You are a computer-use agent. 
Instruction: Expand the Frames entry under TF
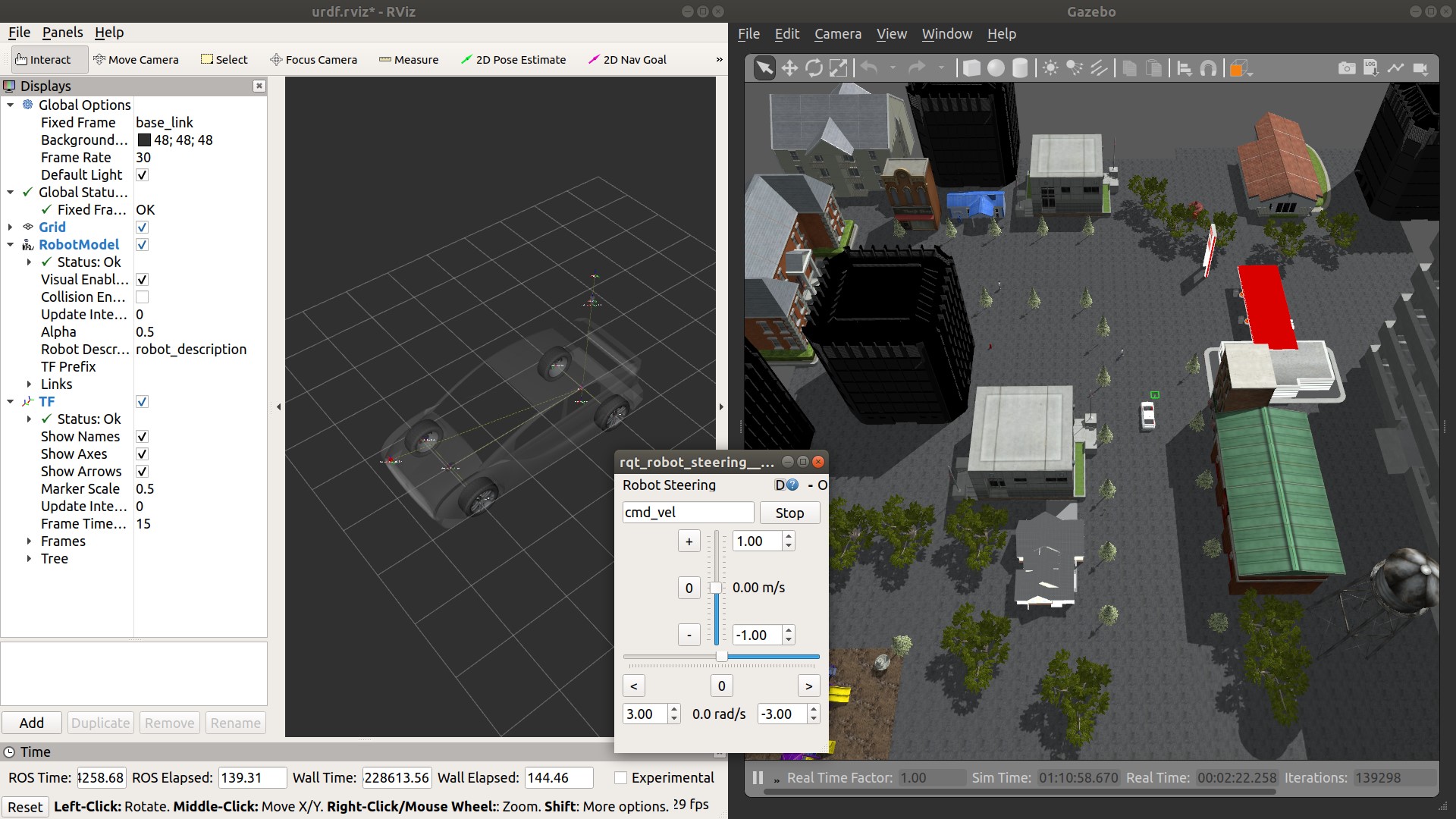click(x=30, y=541)
